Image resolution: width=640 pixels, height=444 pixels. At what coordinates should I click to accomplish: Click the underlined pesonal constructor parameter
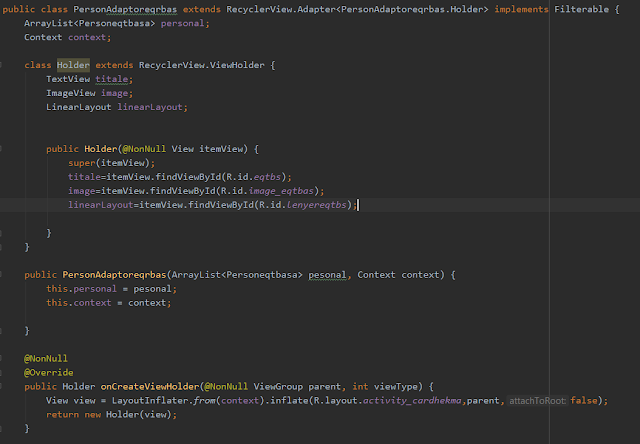[326, 274]
